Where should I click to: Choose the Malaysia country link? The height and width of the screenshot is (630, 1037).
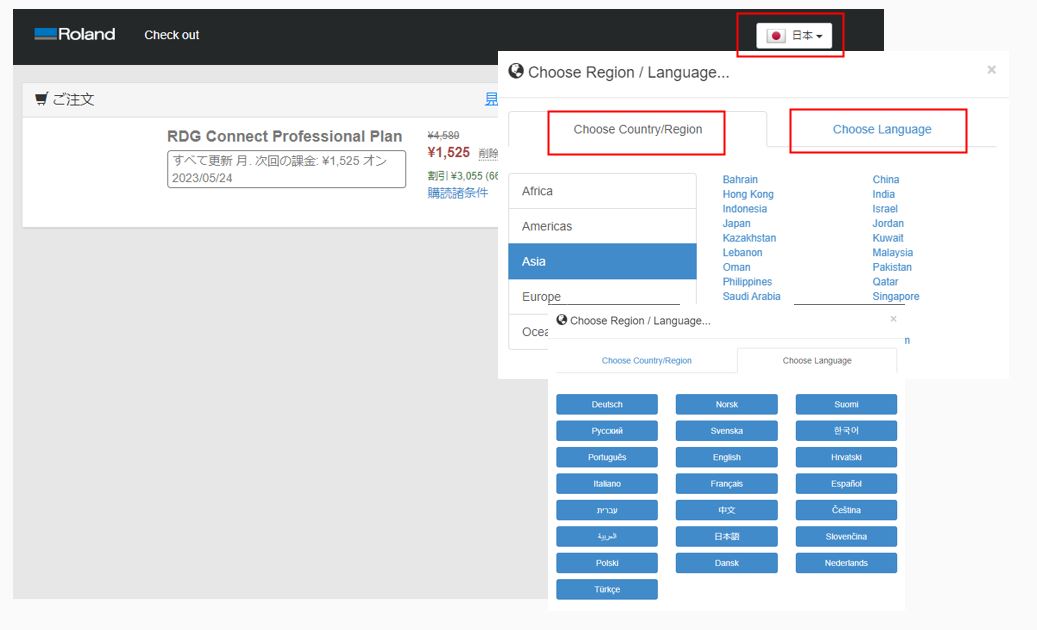(892, 253)
